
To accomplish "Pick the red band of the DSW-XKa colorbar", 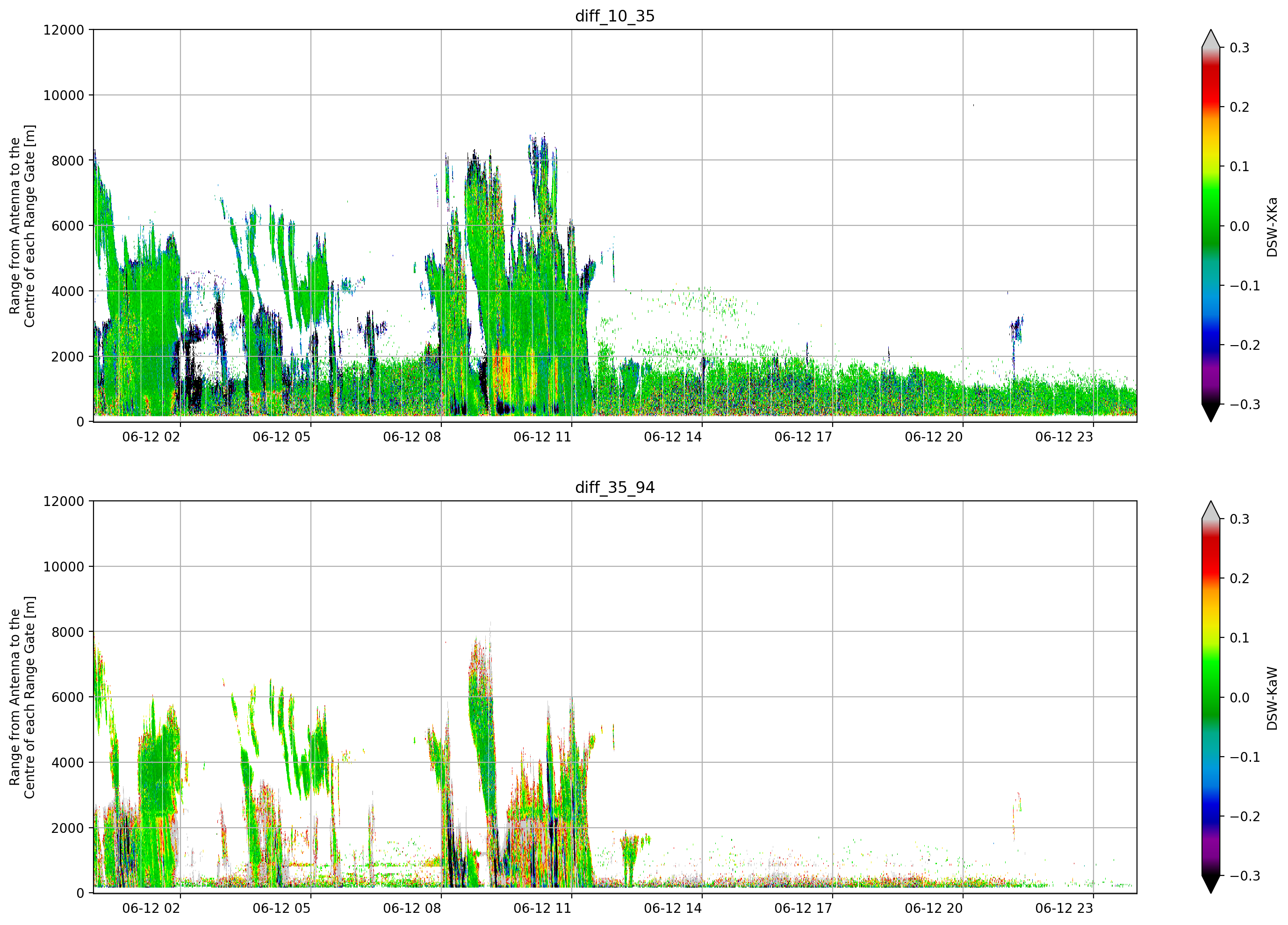I will (x=1211, y=85).
